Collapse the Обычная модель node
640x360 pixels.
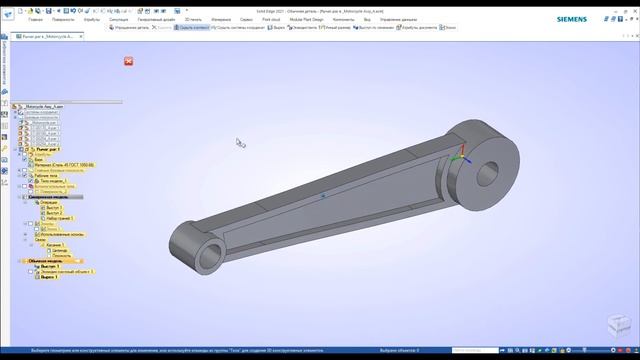click(x=19, y=261)
